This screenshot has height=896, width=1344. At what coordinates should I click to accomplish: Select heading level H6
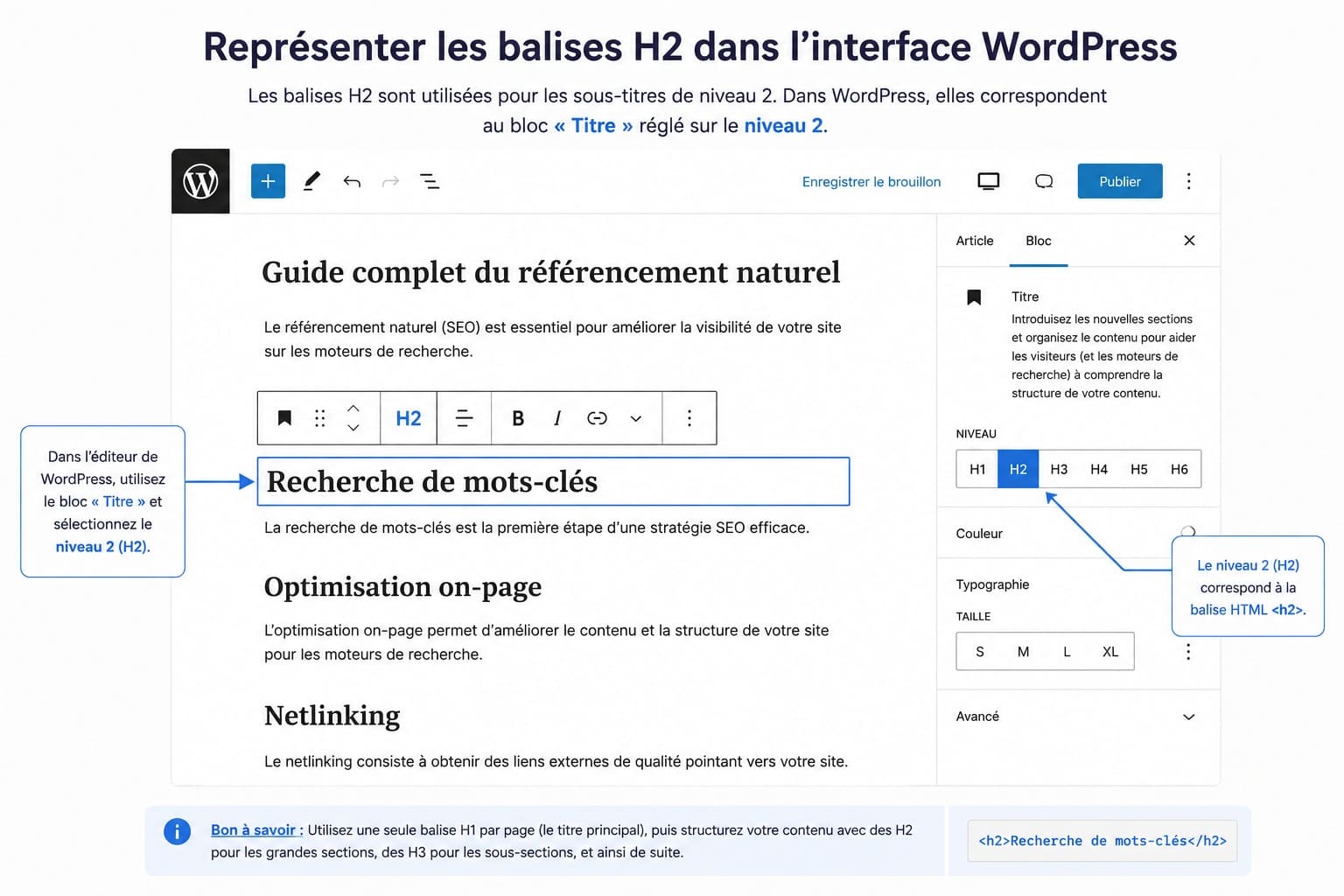pyautogui.click(x=1179, y=469)
